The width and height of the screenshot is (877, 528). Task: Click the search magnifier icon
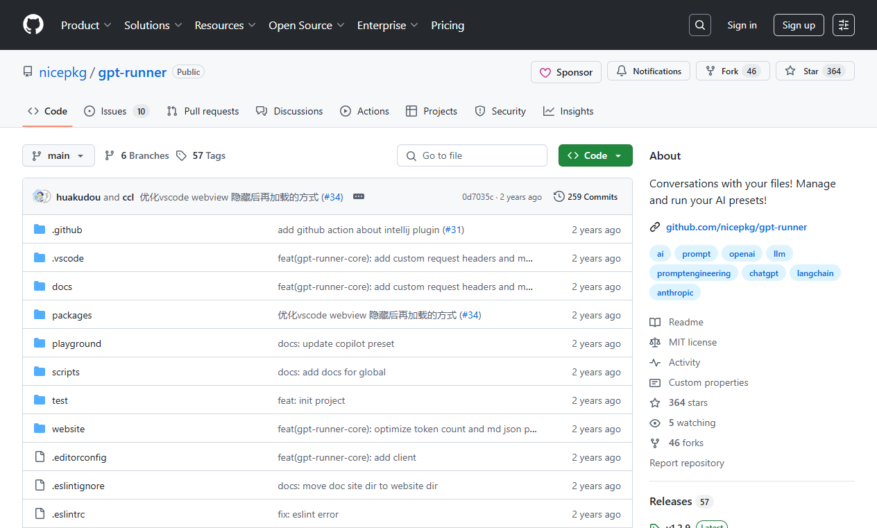click(700, 25)
